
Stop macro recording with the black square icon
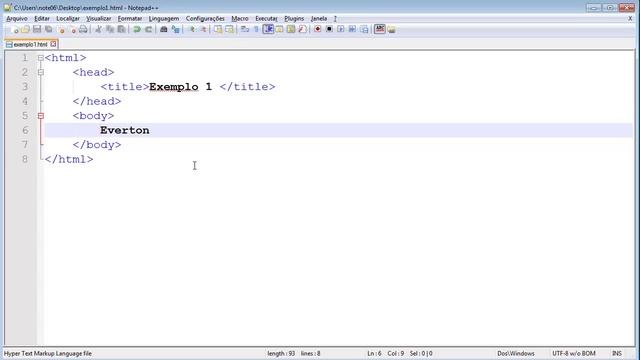point(329,29)
